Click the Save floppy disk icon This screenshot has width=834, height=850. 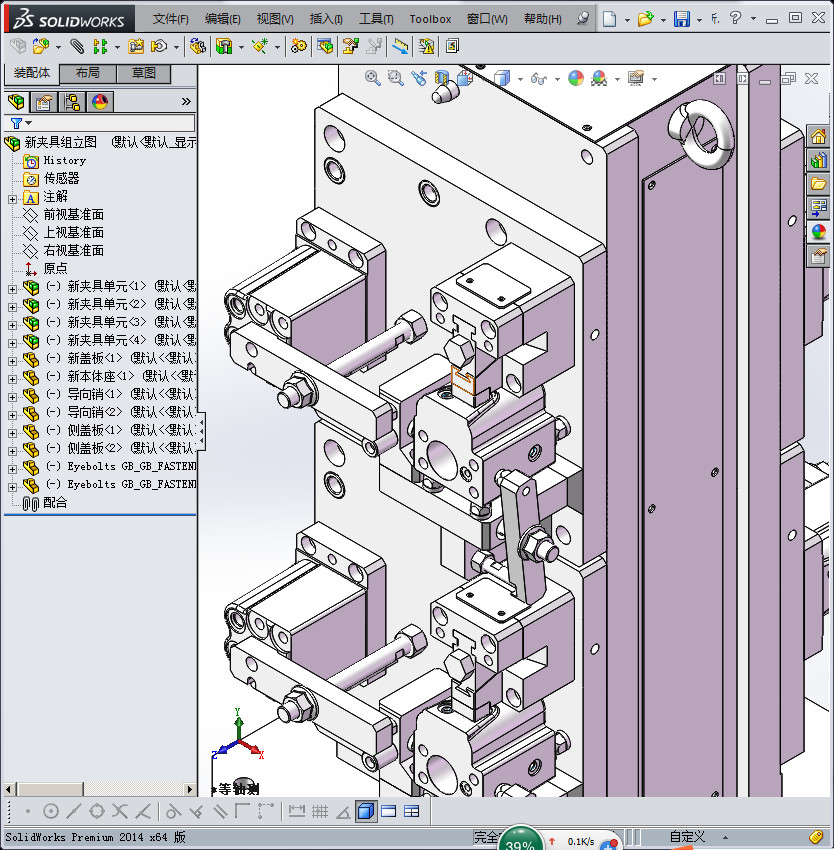click(682, 19)
